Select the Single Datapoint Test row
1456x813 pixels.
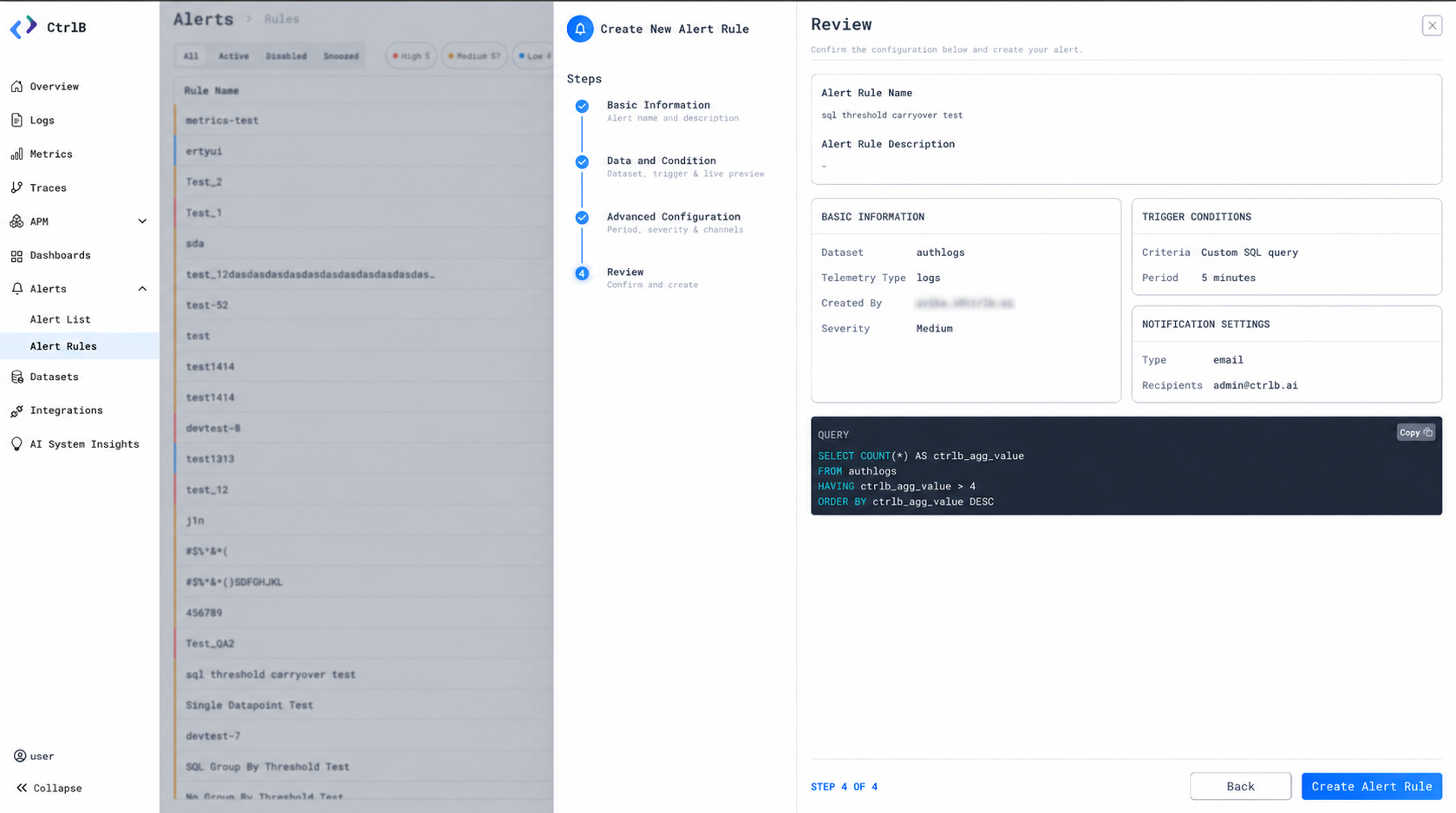[x=364, y=705]
